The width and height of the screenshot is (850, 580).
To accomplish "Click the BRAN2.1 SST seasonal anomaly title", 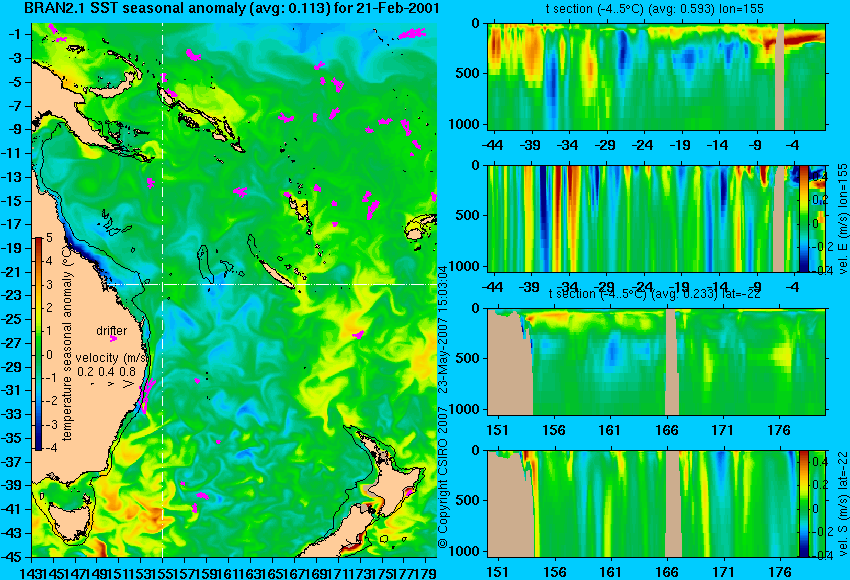I will pyautogui.click(x=231, y=9).
